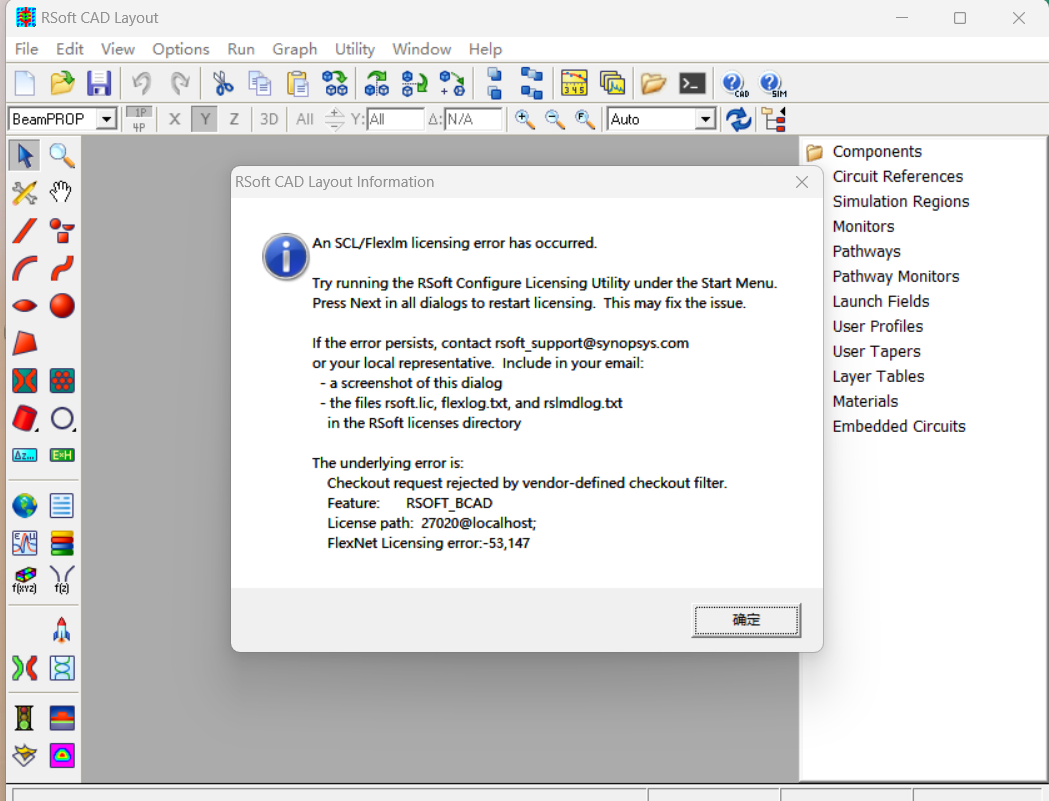Click the blue refresh arrows icon
Image resolution: width=1049 pixels, height=801 pixels.
739,120
